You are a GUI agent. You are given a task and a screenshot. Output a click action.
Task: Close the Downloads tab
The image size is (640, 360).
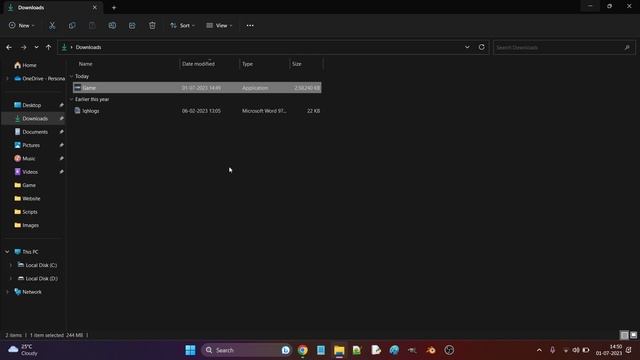pos(95,7)
